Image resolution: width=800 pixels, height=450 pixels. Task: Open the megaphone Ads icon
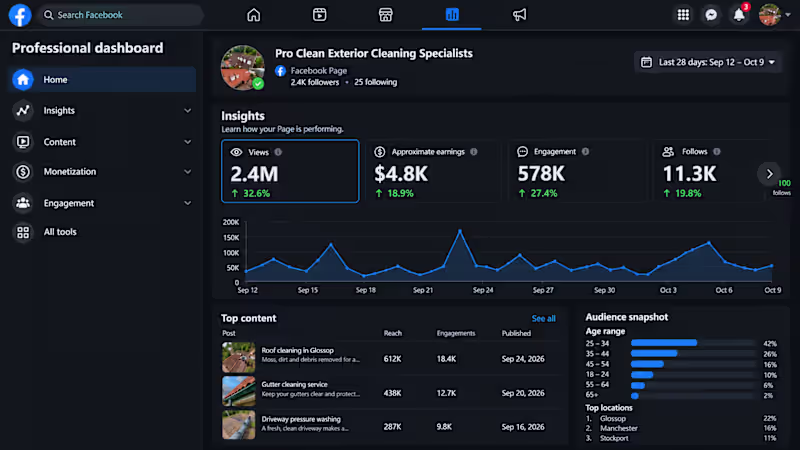coord(519,15)
